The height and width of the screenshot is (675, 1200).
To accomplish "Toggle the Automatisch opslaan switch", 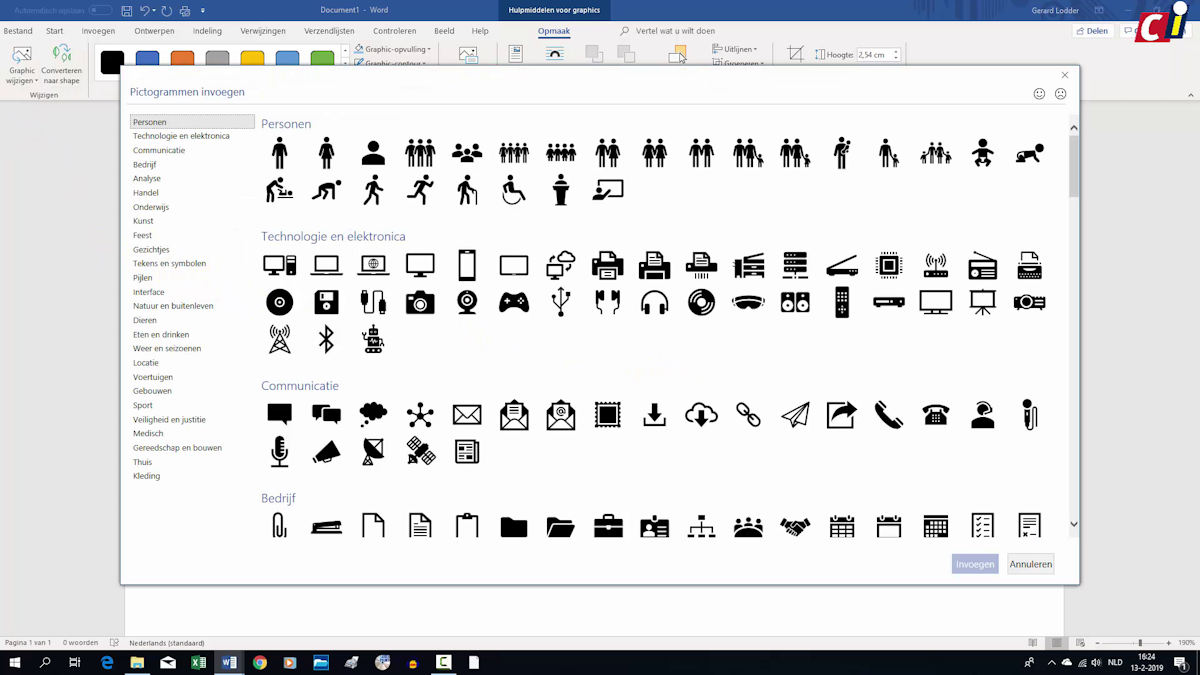I will 100,11.
